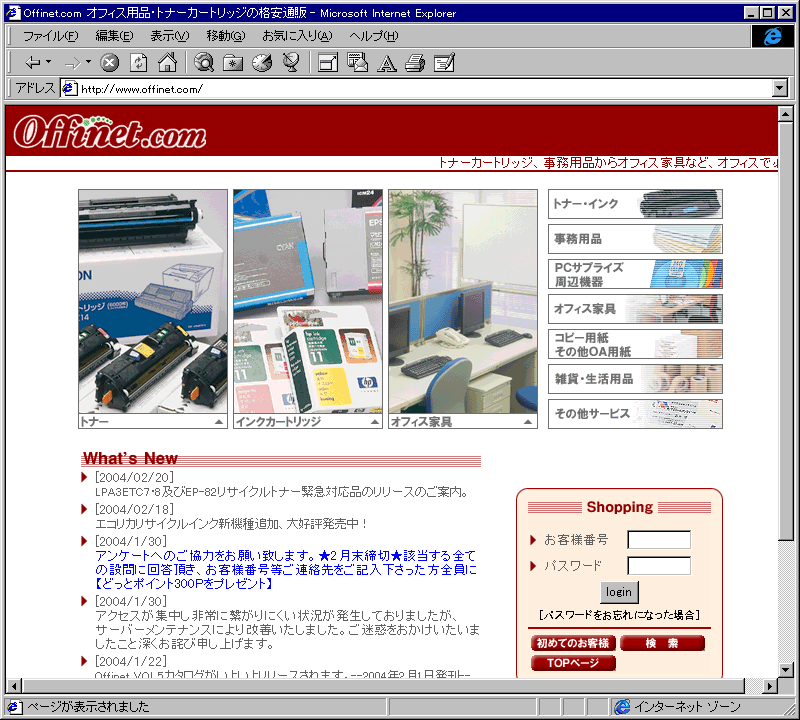Open the 移動(G) menu
The height and width of the screenshot is (720, 800).
(x=226, y=36)
